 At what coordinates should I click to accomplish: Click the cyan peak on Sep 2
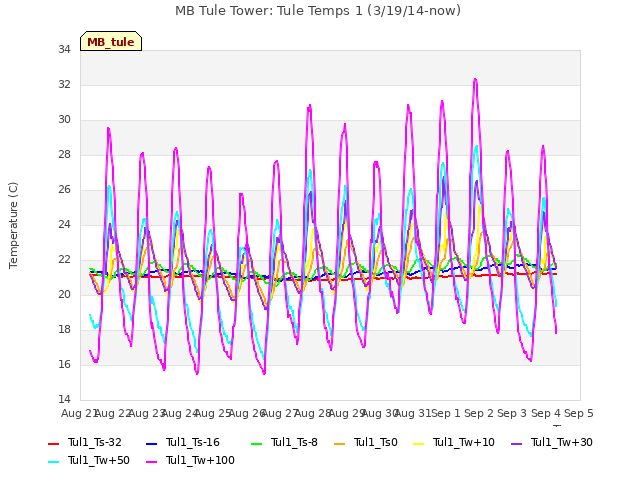[x=476, y=146]
